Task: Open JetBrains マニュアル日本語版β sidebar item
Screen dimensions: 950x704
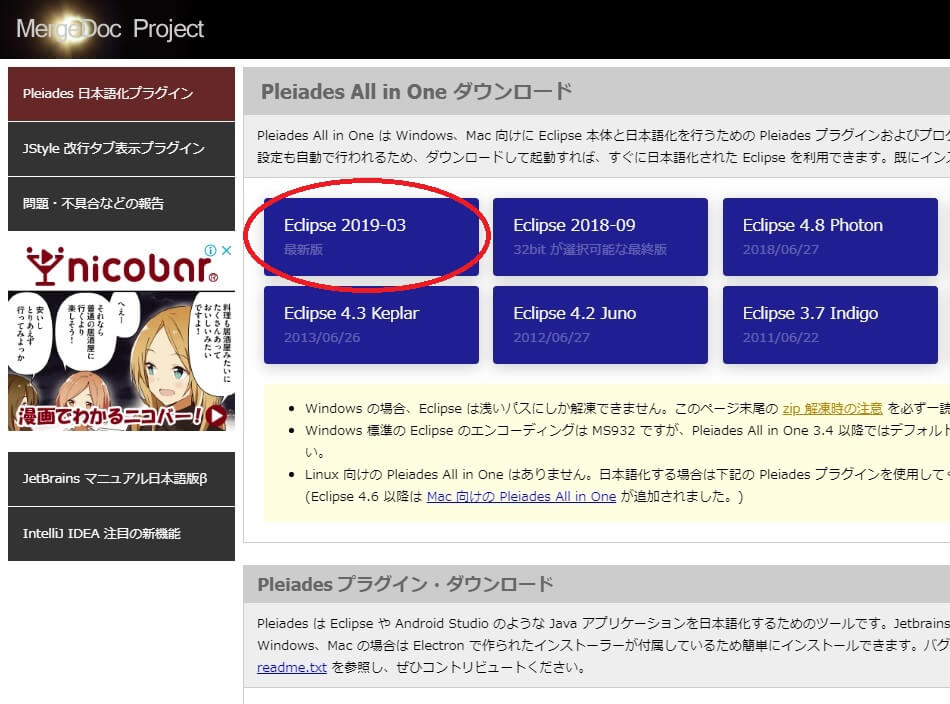Action: 121,479
